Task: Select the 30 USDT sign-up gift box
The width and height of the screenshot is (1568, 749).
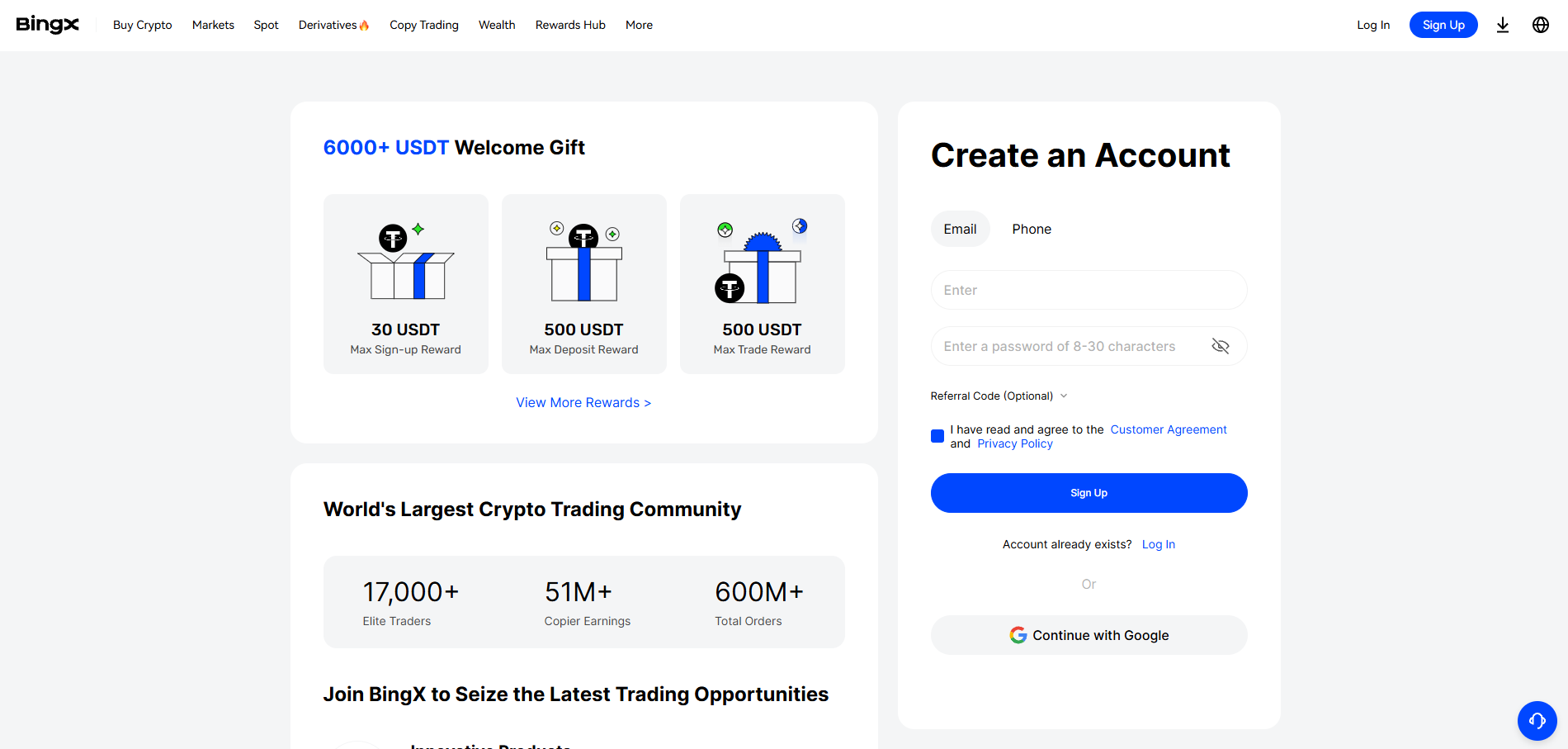Action: click(406, 284)
